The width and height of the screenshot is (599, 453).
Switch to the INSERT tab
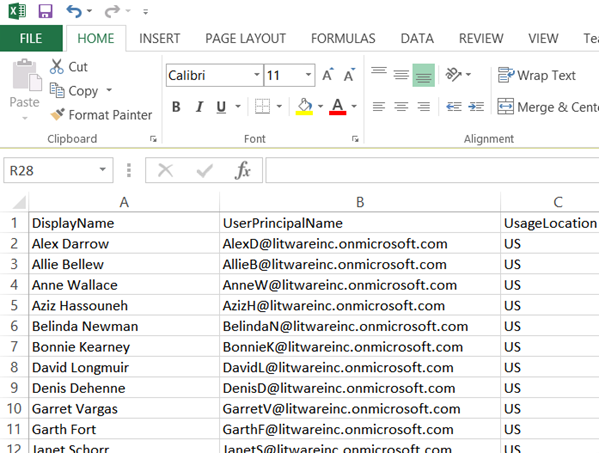(x=159, y=38)
